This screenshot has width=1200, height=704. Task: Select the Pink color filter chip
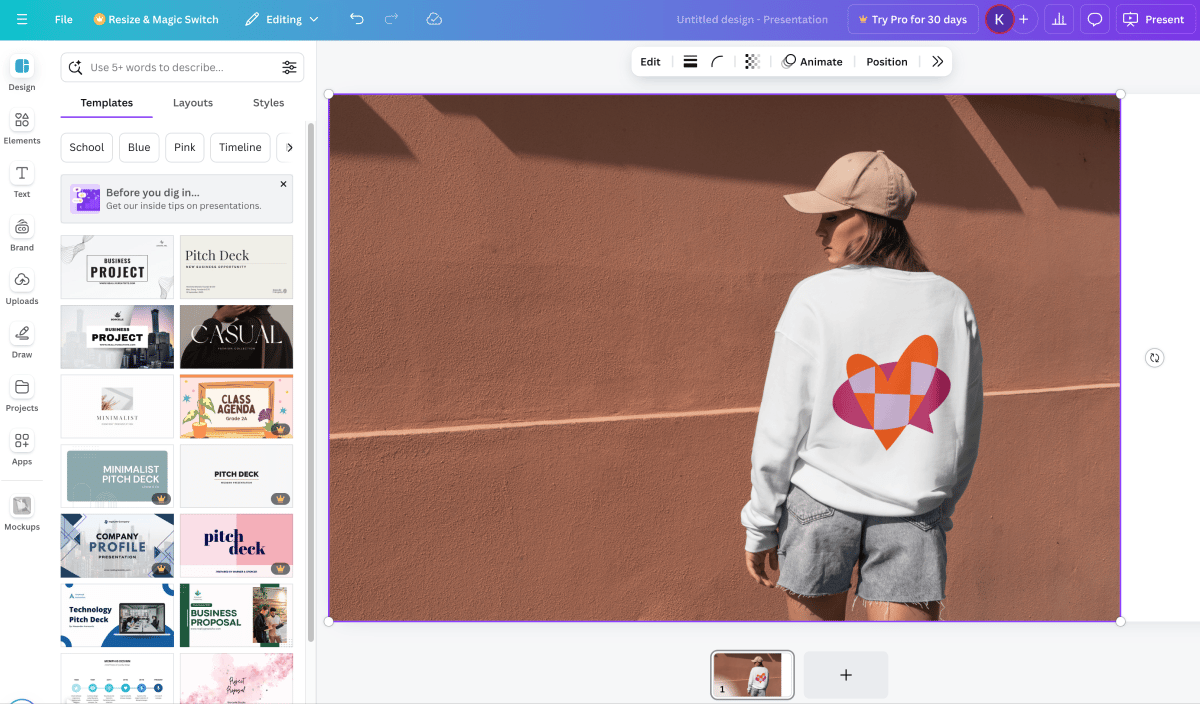coord(185,147)
